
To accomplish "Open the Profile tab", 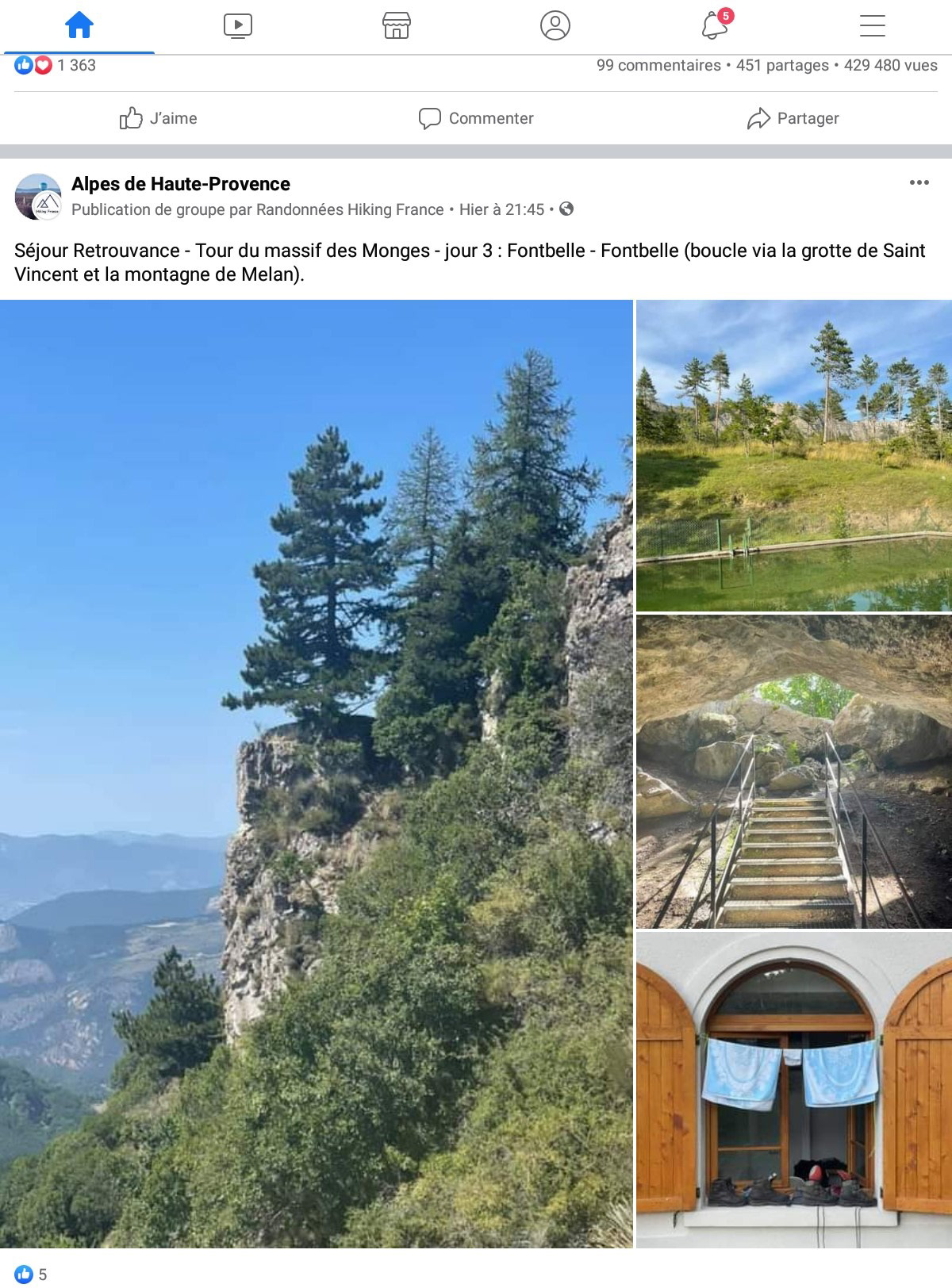I will (x=555, y=25).
